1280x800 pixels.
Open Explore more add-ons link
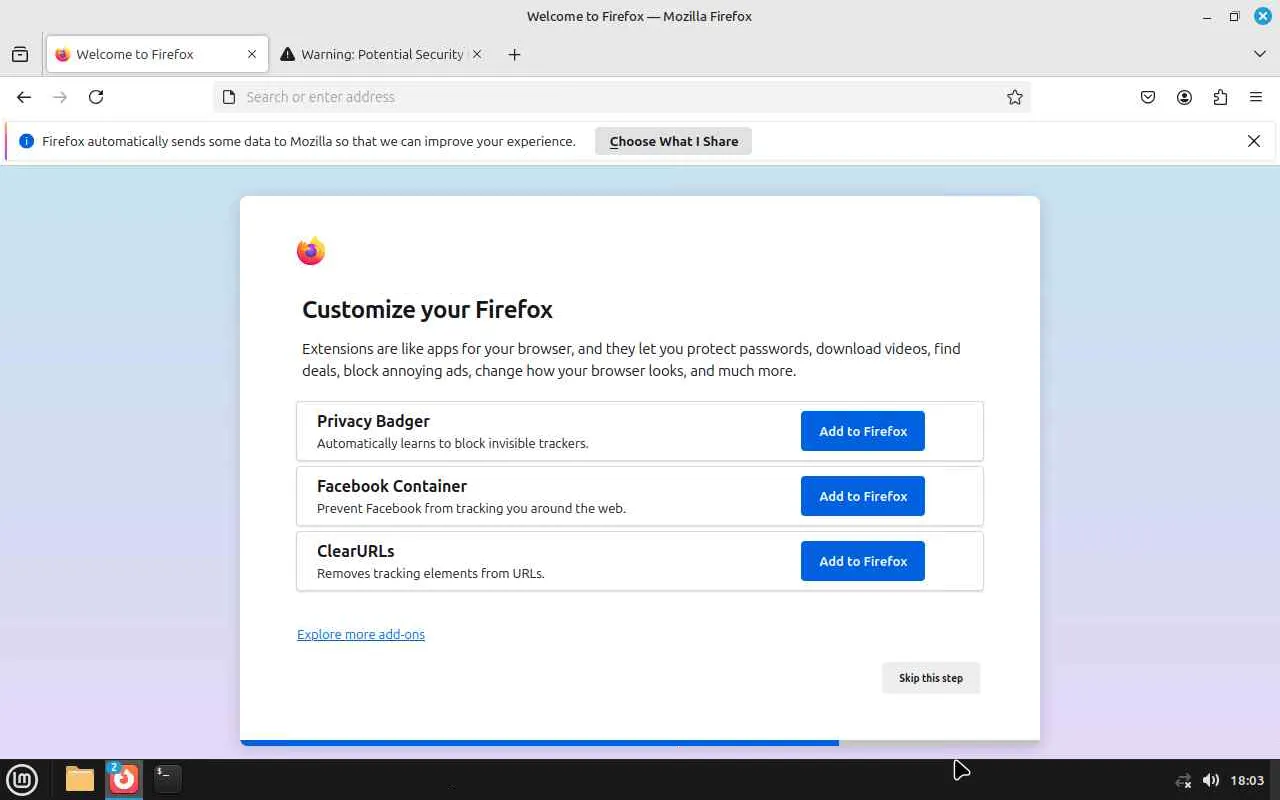pyautogui.click(x=361, y=634)
